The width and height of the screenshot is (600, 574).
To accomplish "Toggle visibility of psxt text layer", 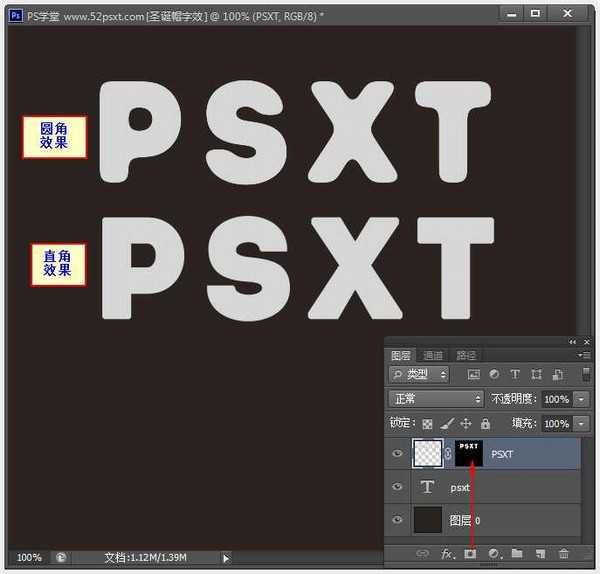I will click(398, 487).
